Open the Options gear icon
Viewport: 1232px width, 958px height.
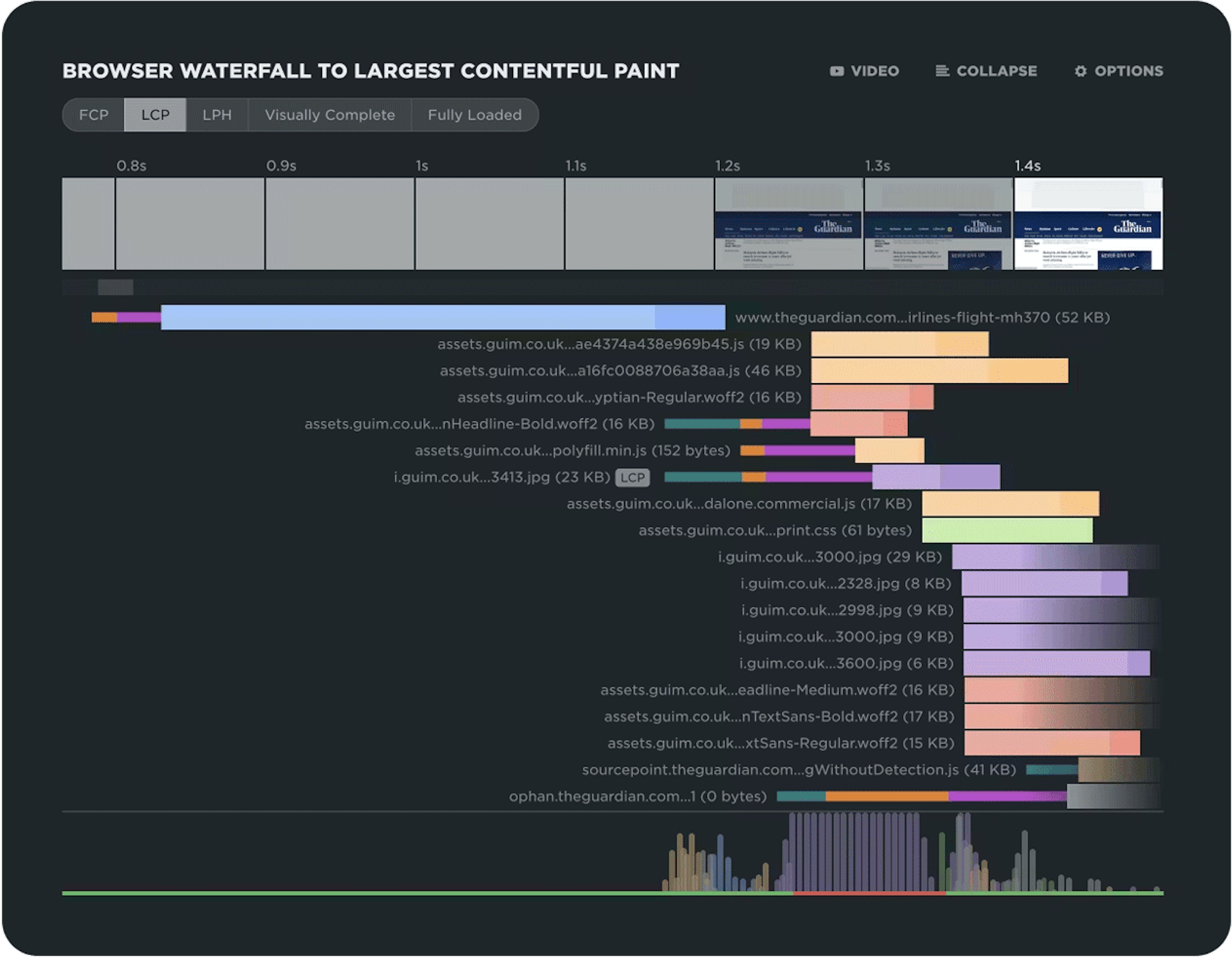tap(1080, 71)
